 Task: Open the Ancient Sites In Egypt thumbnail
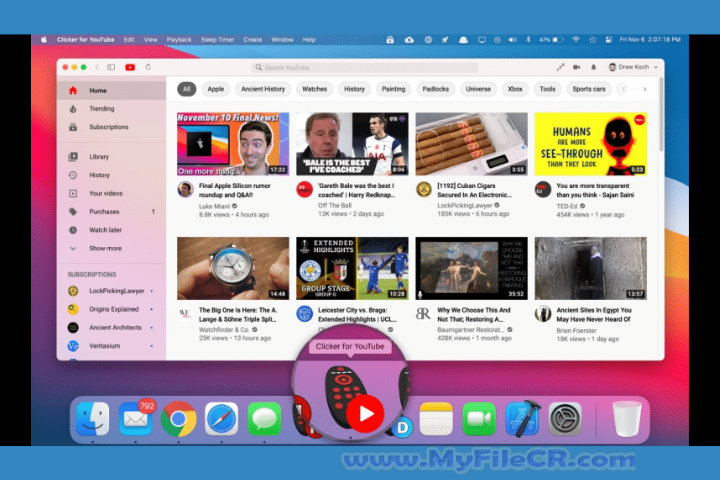591,268
